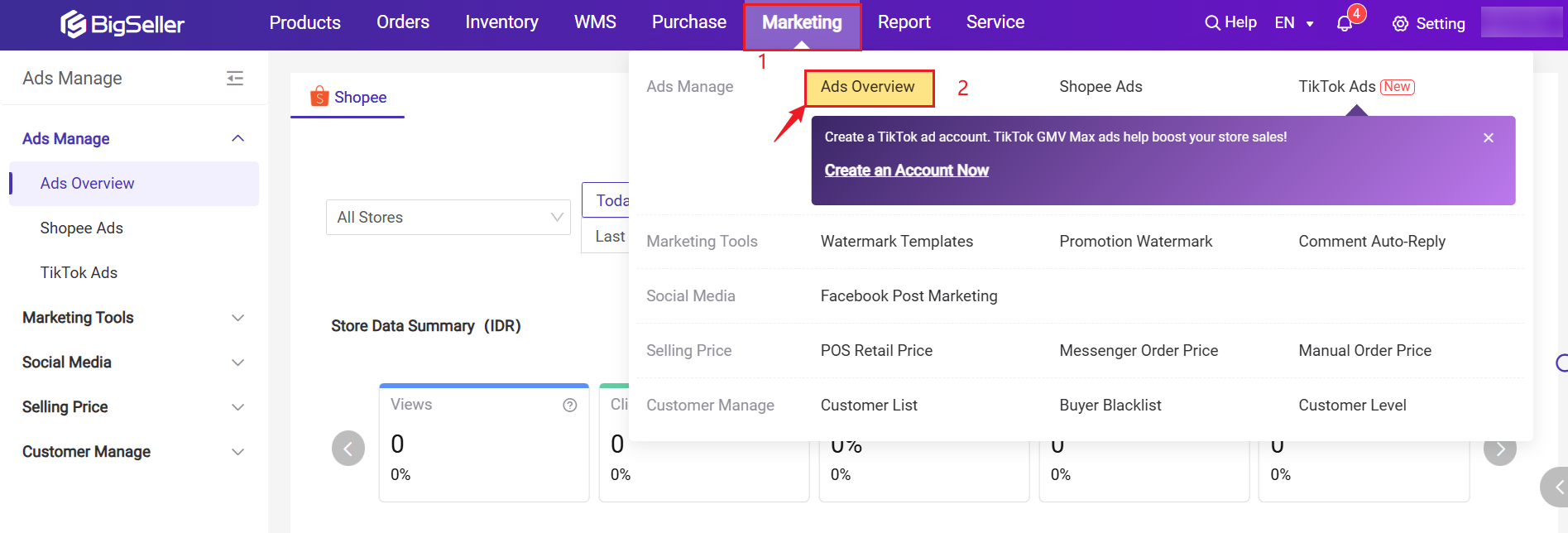
Task: Select Ads Overview in the sidebar
Action: [x=135, y=184]
